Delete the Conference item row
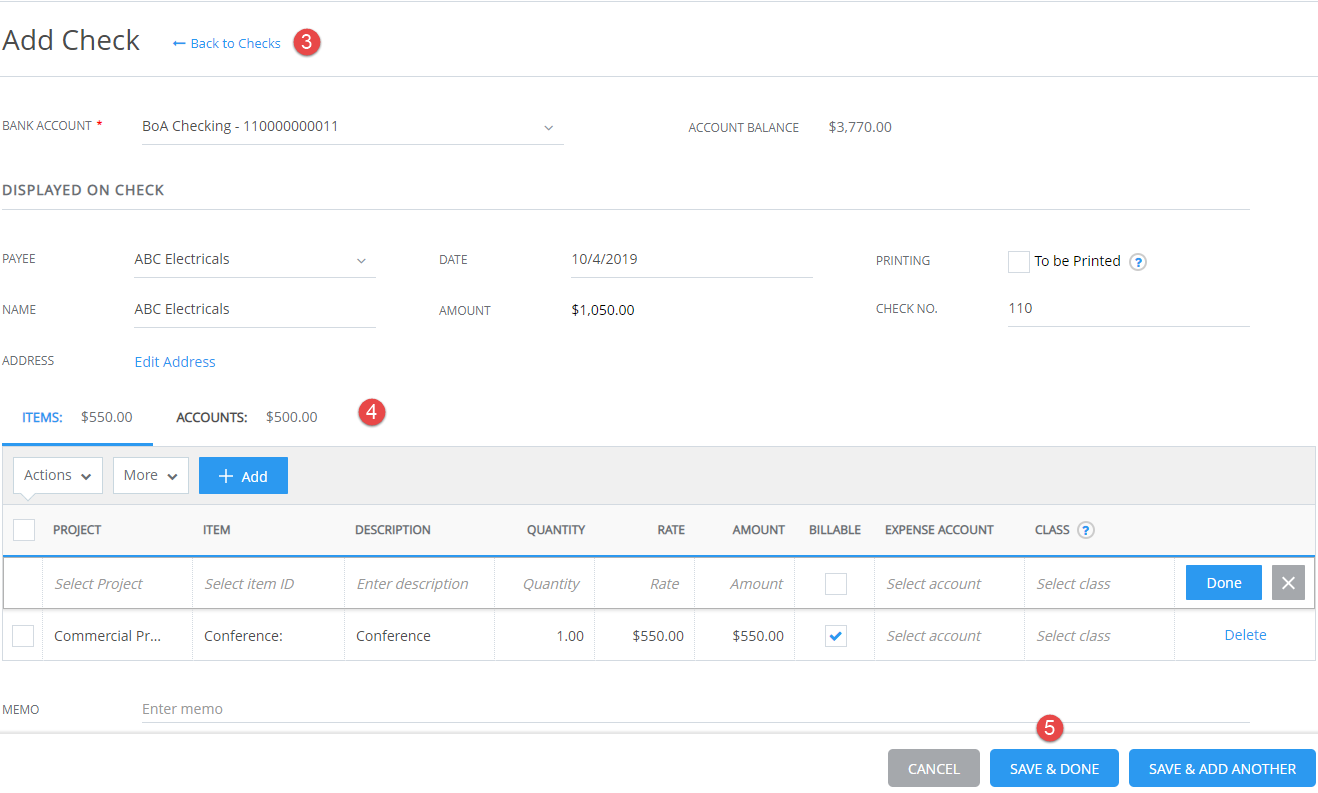Screen dimensions: 1318x793 pos(1245,635)
